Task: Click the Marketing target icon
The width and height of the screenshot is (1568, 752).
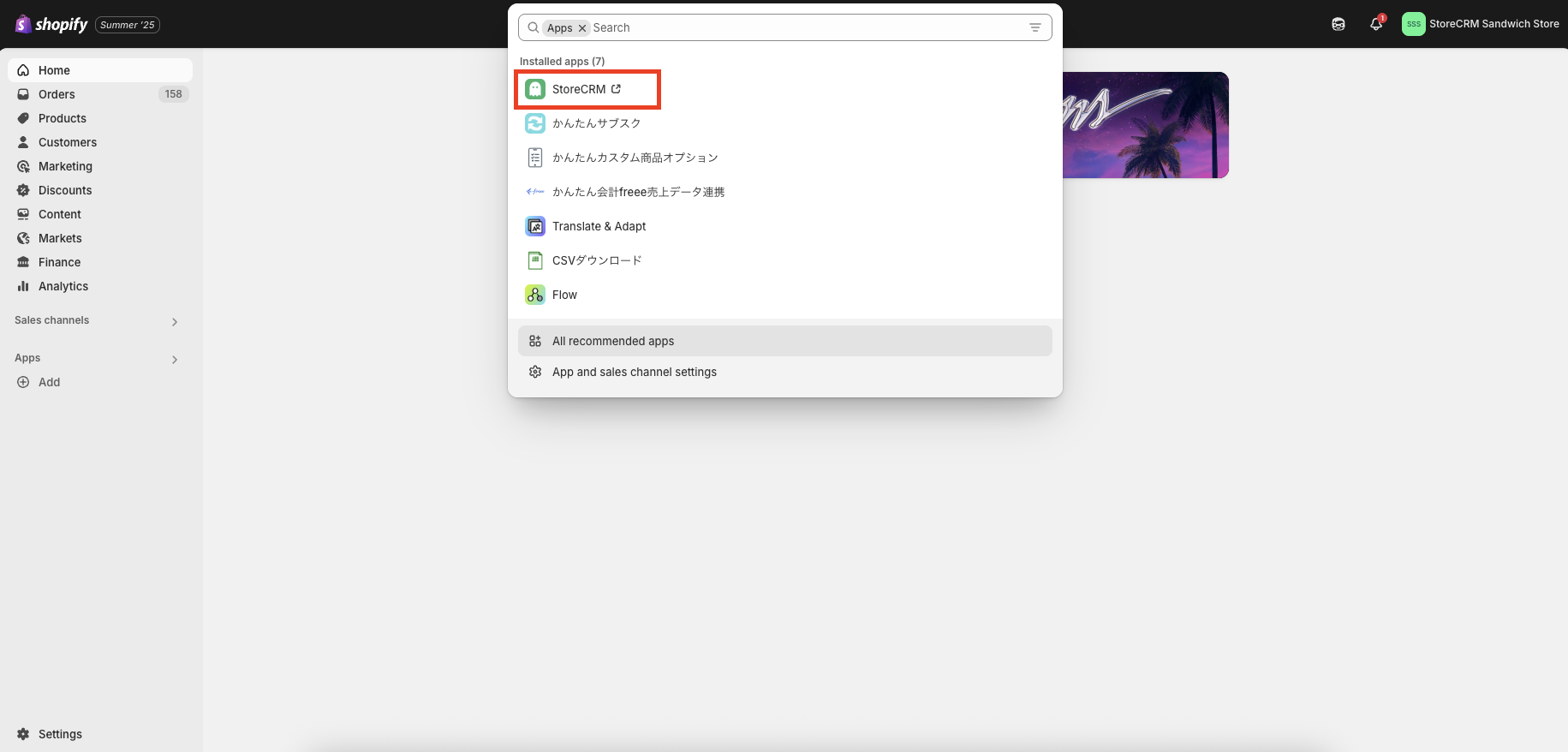Action: point(23,166)
